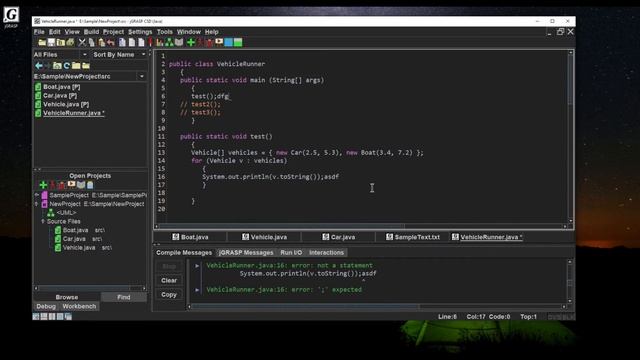Click the editor's horizontal scrollbar
640x360 pixels.
[361, 226]
